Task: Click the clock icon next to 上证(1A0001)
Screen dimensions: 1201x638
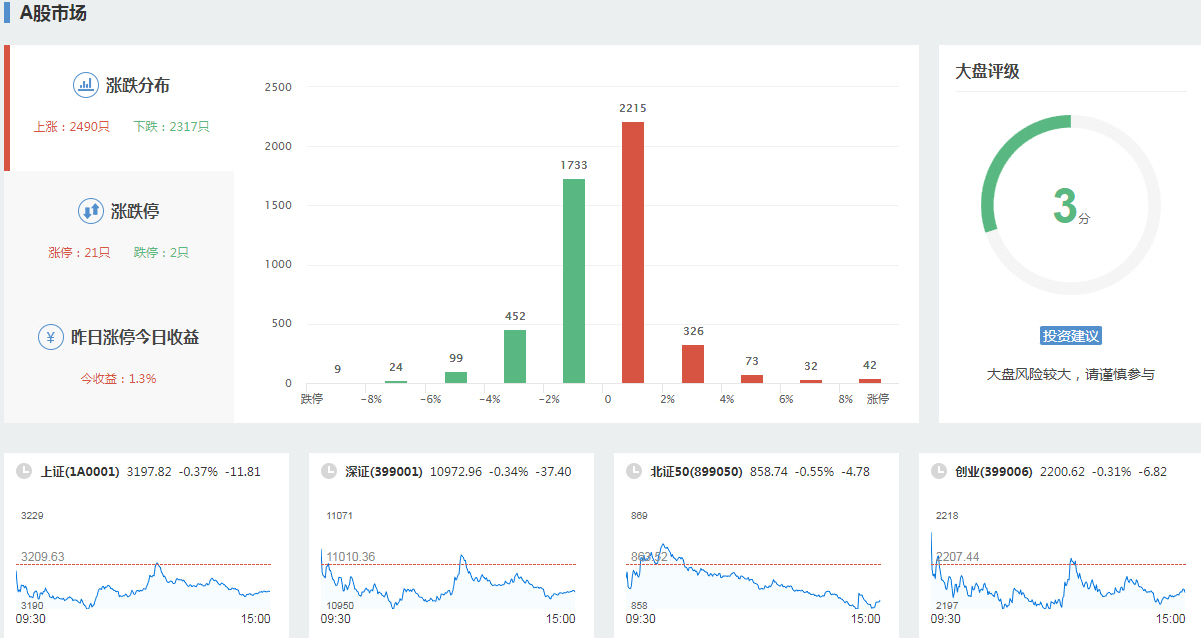Action: click(24, 471)
